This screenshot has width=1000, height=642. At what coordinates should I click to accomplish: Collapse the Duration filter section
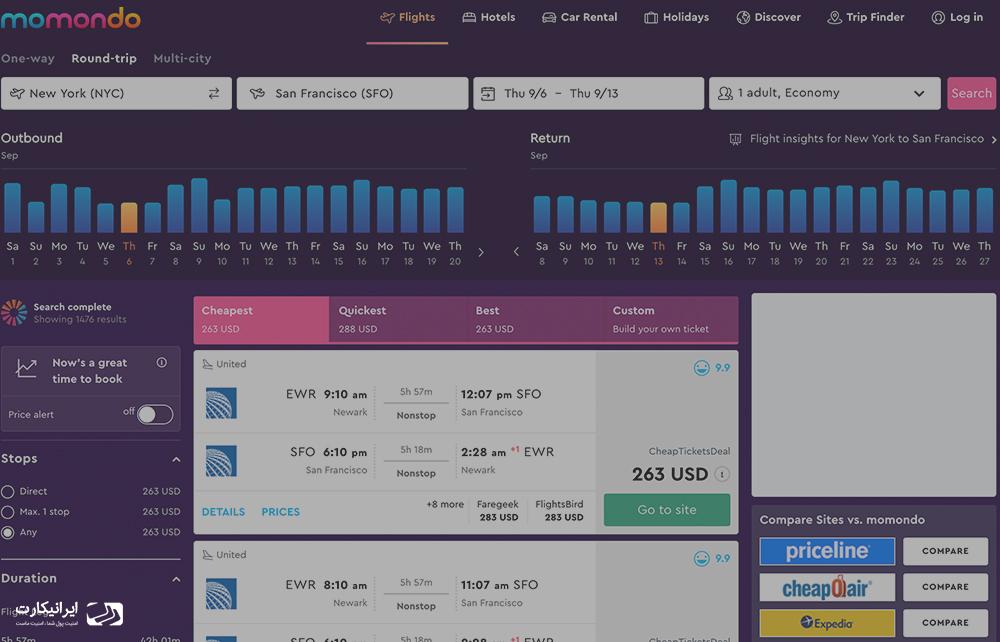pyautogui.click(x=176, y=580)
